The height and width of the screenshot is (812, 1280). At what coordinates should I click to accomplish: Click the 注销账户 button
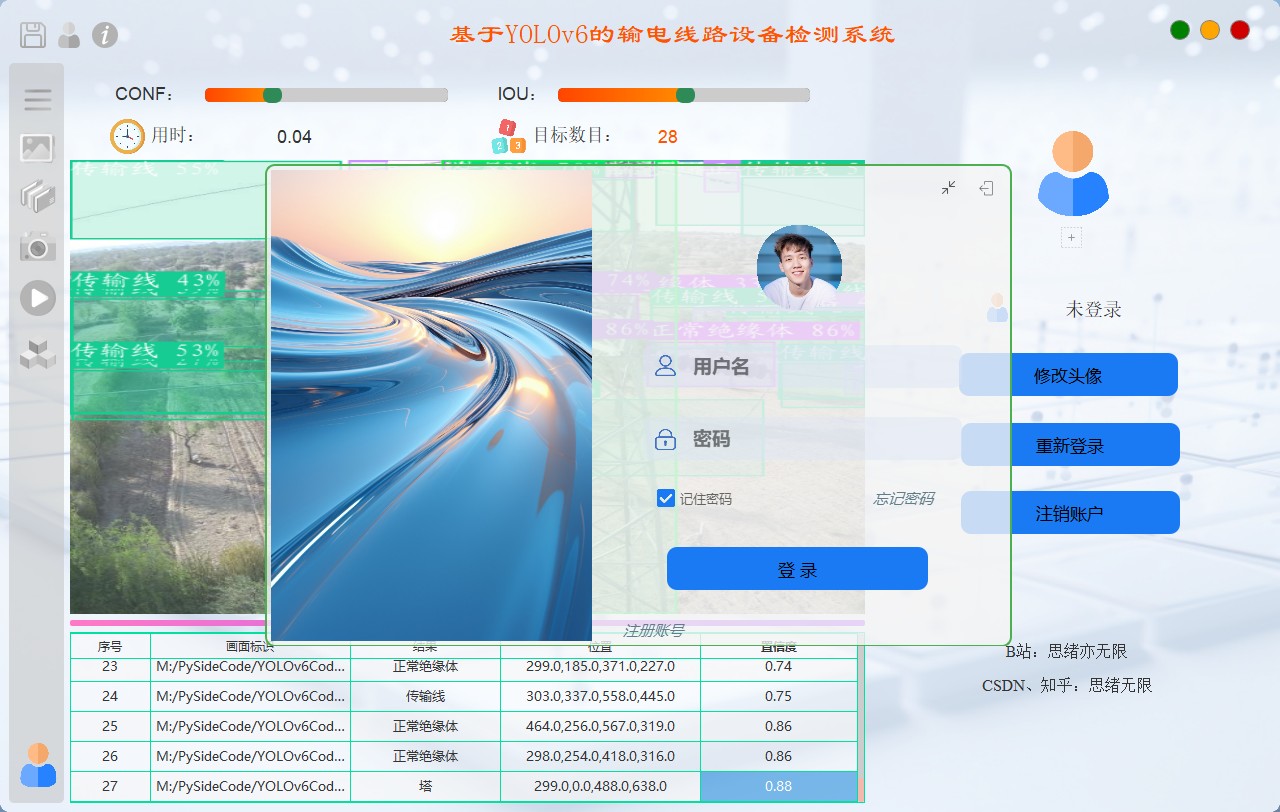point(1070,513)
